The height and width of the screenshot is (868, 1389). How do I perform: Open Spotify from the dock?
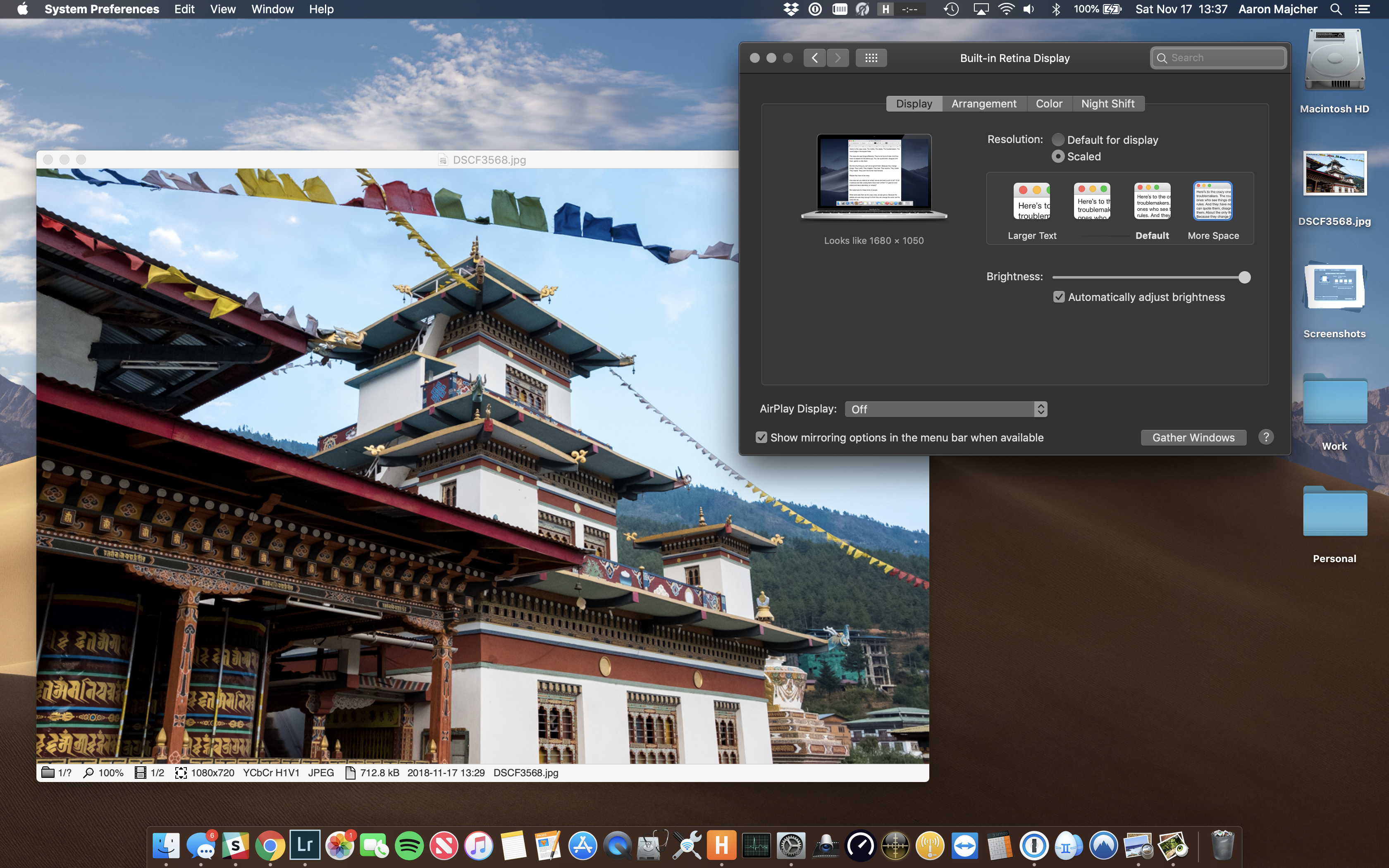pyautogui.click(x=409, y=846)
